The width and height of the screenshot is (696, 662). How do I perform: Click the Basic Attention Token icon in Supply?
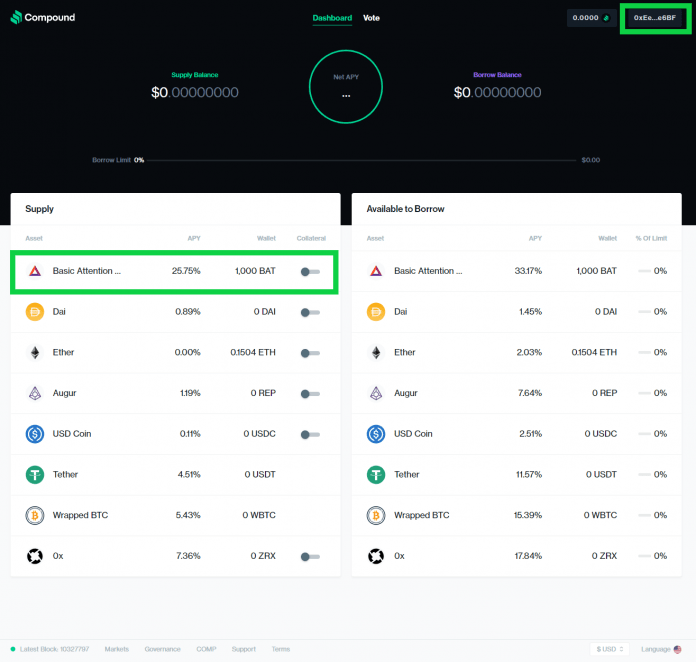34,271
